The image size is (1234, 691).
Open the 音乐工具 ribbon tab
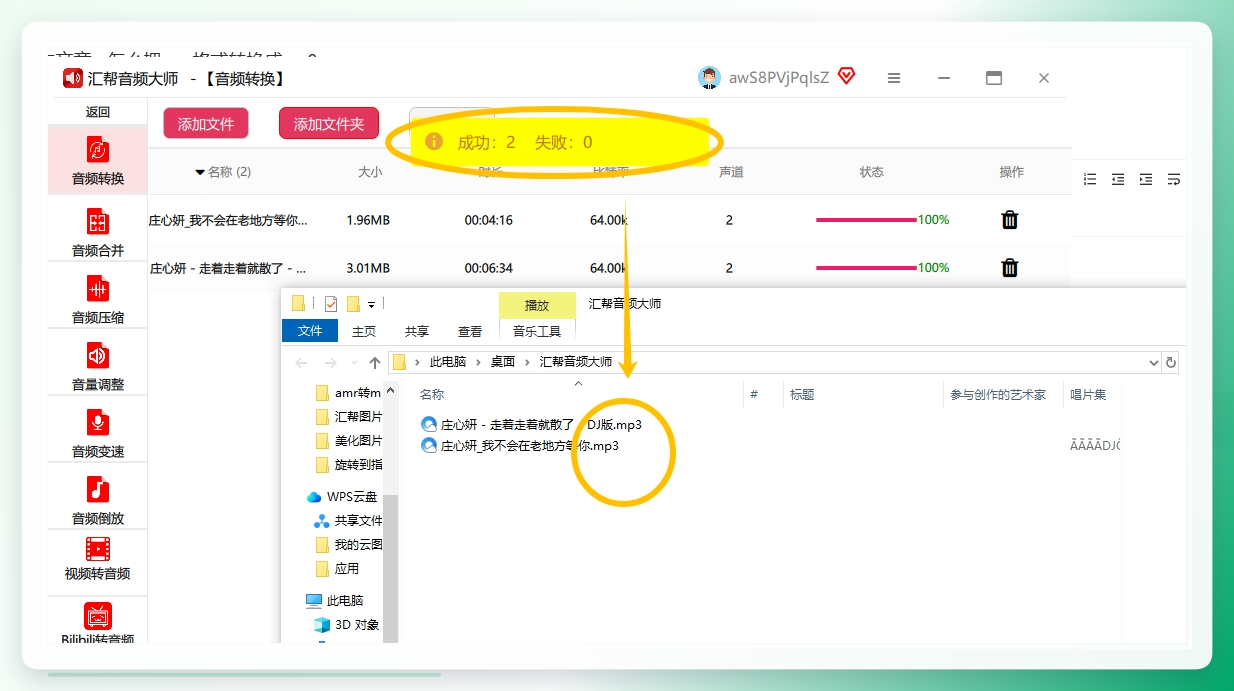(537, 331)
